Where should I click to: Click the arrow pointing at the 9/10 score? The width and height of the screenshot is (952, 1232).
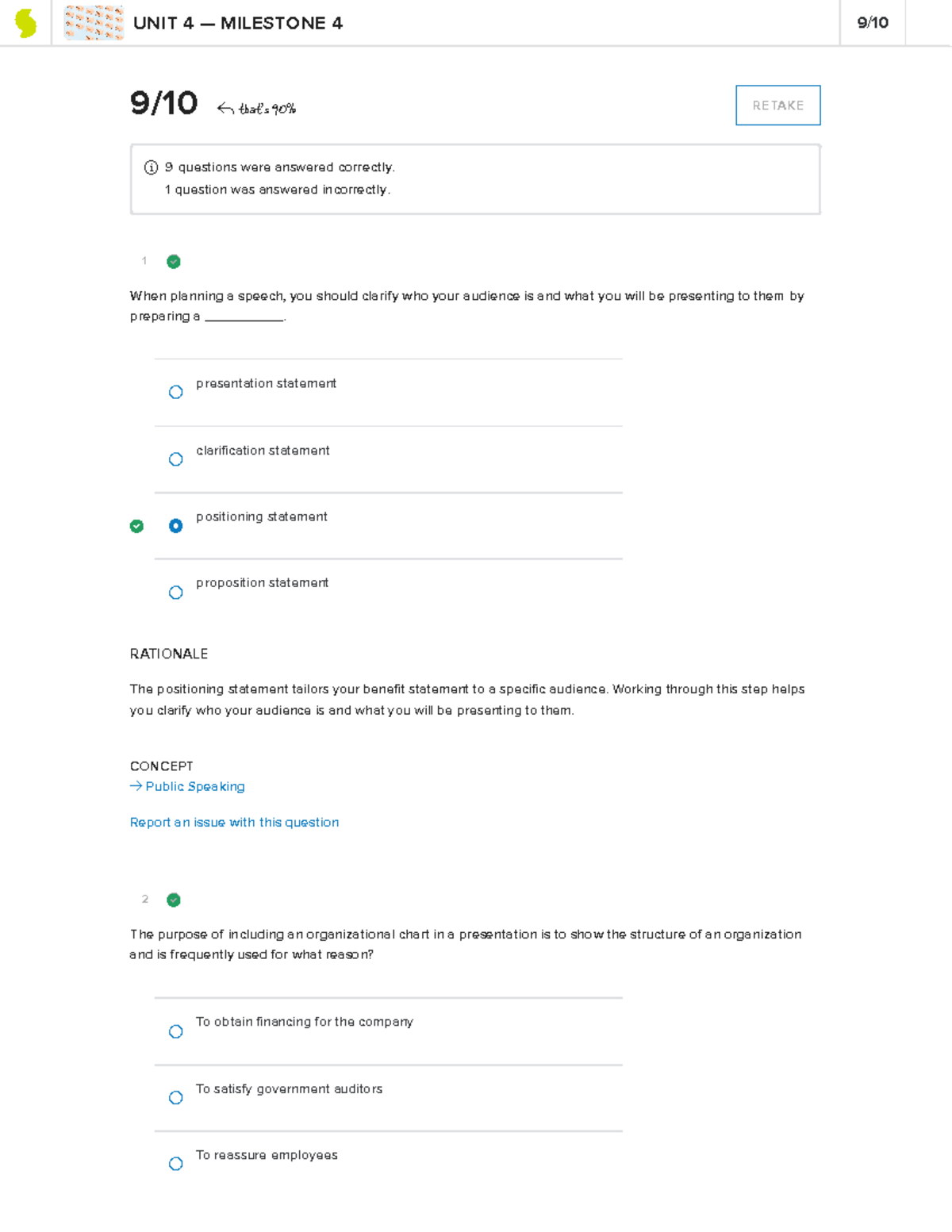(225, 109)
